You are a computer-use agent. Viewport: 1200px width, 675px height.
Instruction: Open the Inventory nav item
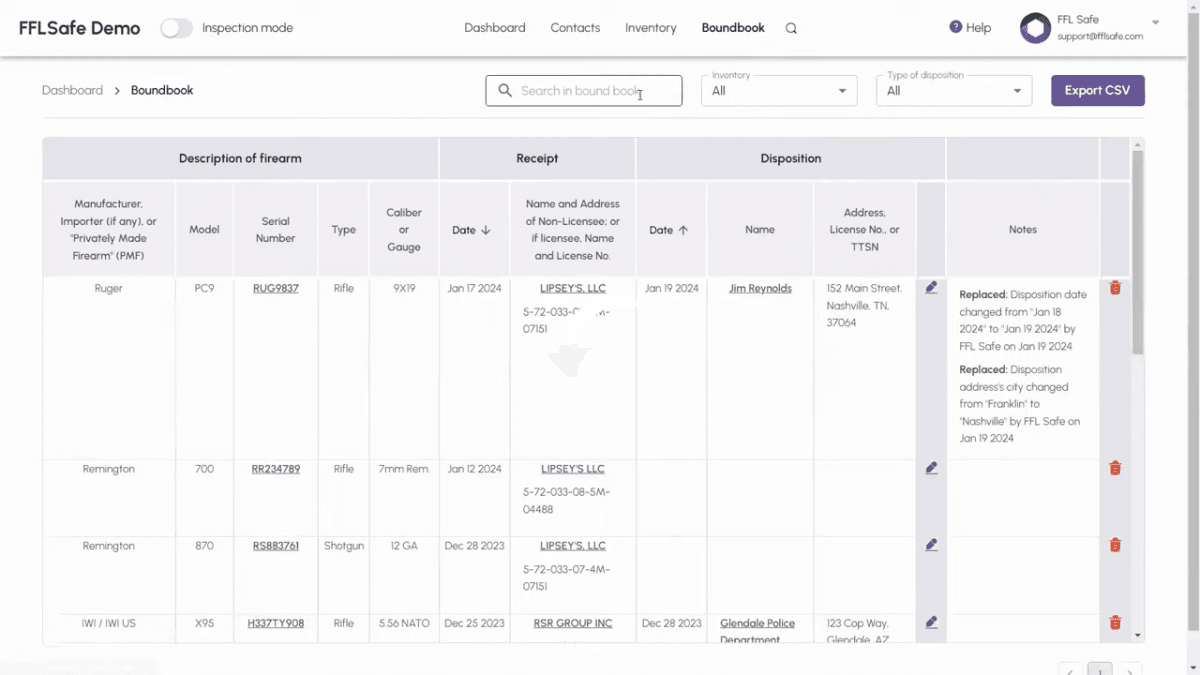[x=651, y=28]
